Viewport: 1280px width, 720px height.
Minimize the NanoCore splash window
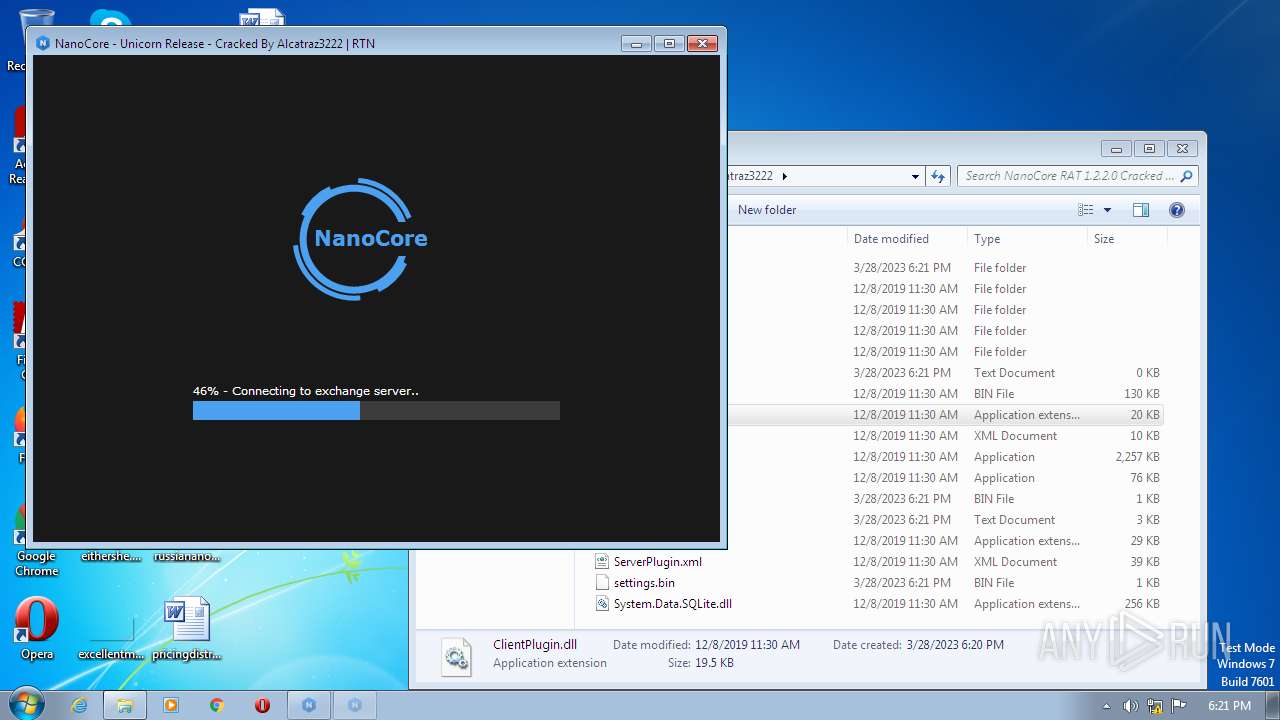636,43
